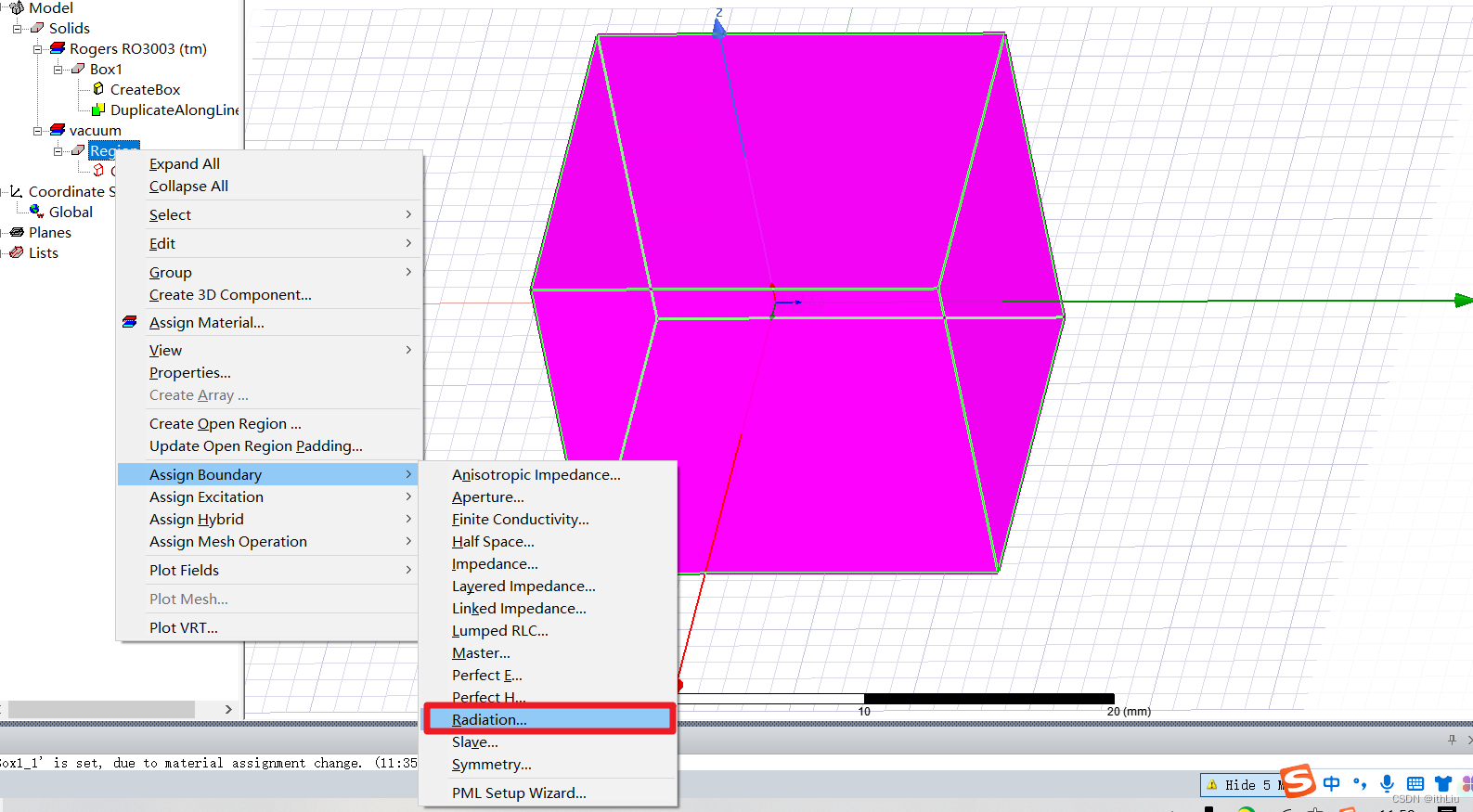The height and width of the screenshot is (812, 1473).
Task: Click the Global coordinate system icon
Action: coord(37,212)
